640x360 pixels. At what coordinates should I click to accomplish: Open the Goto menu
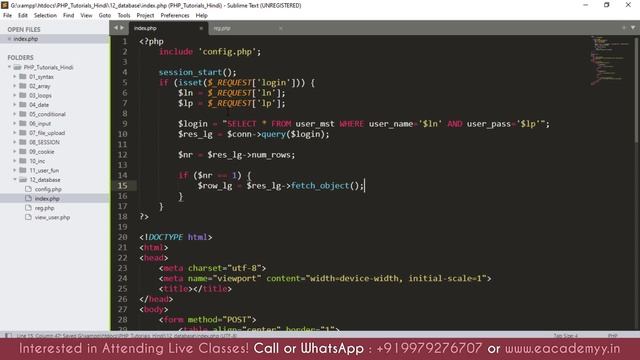(104, 16)
